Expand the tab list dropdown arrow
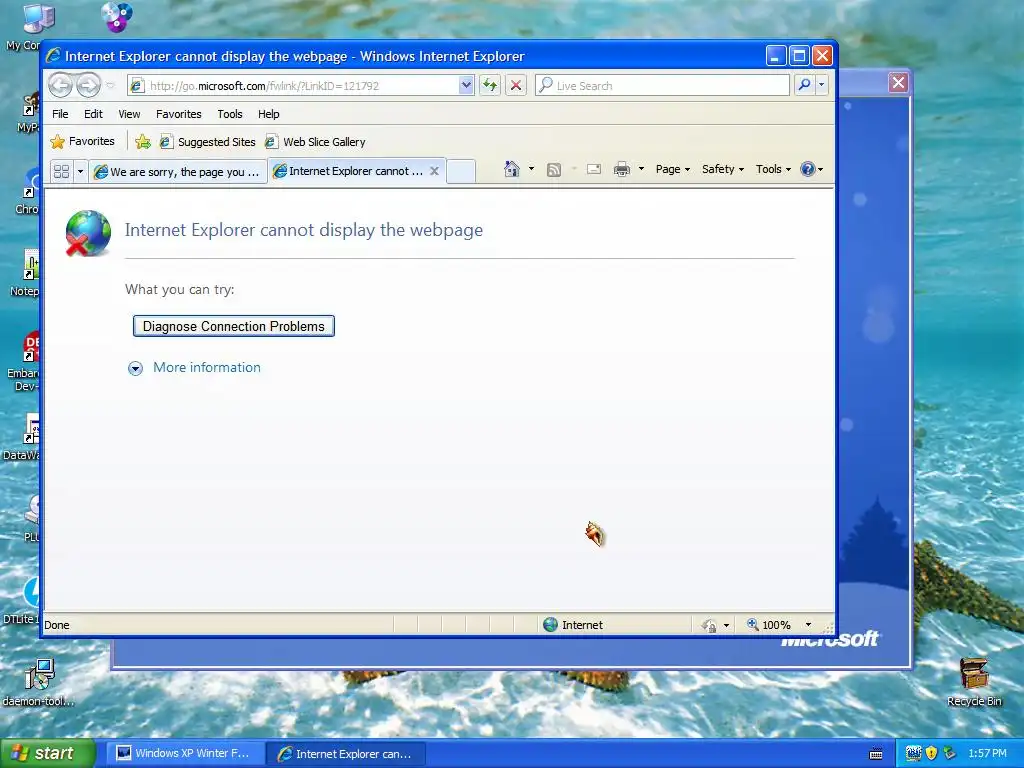Image resolution: width=1024 pixels, height=768 pixels. click(80, 171)
